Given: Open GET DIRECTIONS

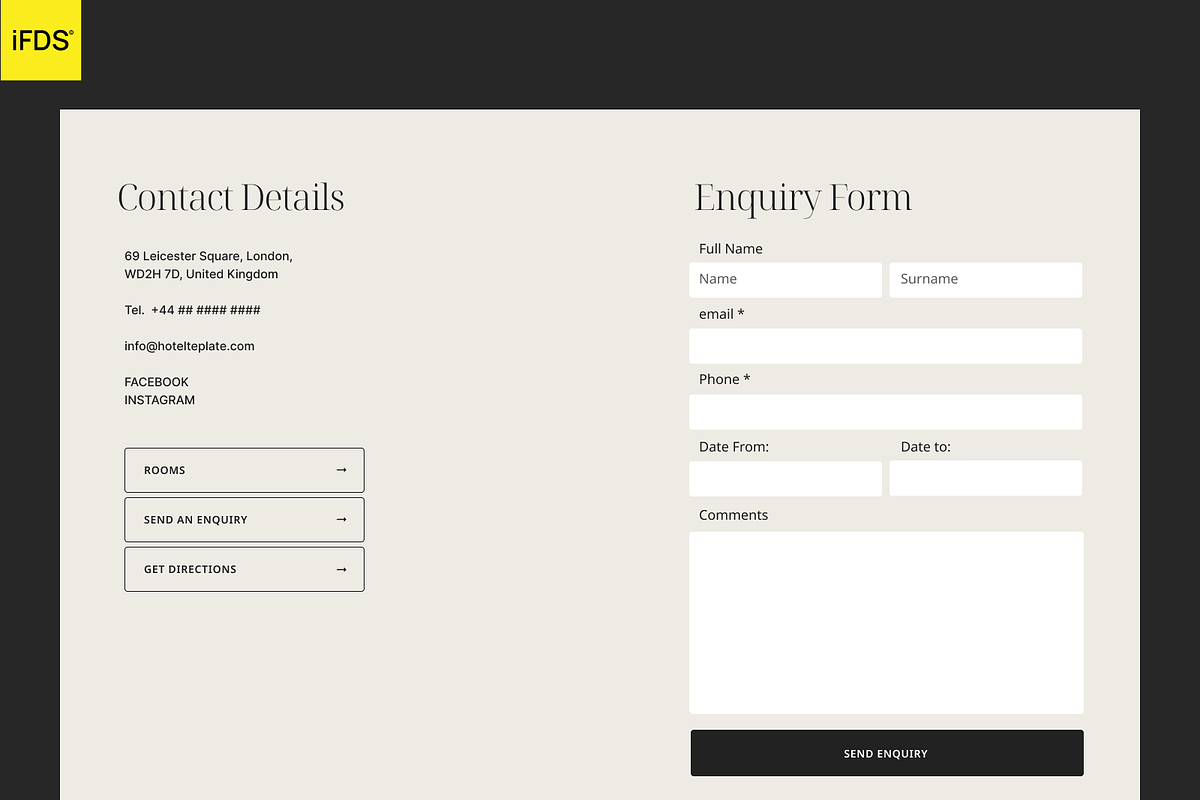Looking at the screenshot, I should [x=244, y=569].
